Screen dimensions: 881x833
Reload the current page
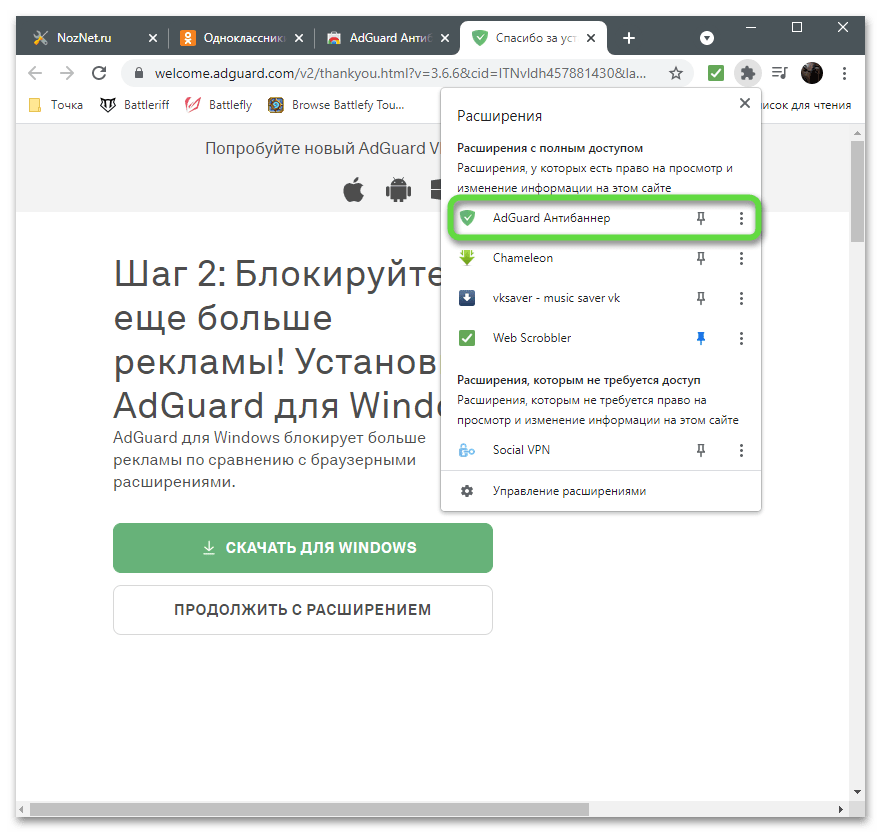pyautogui.click(x=99, y=73)
